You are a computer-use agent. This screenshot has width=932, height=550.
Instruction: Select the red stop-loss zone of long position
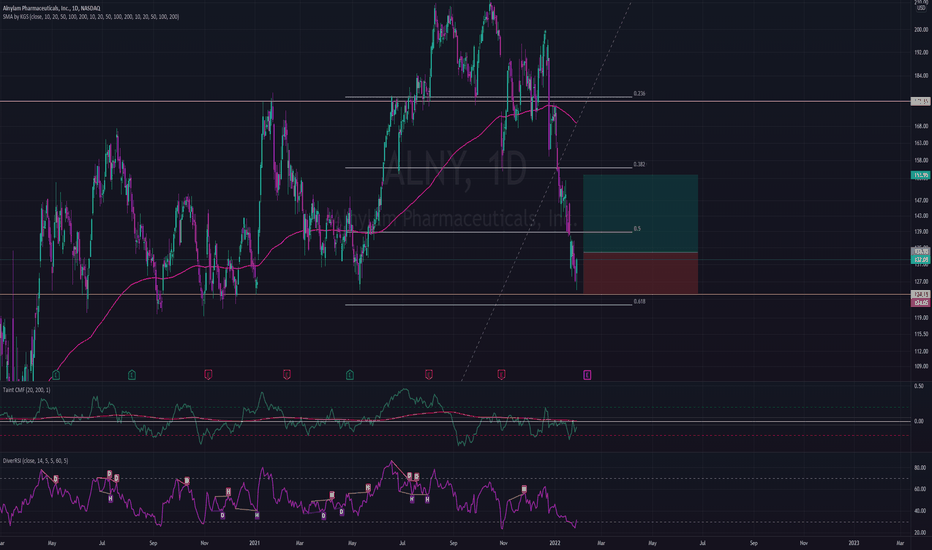pyautogui.click(x=640, y=274)
